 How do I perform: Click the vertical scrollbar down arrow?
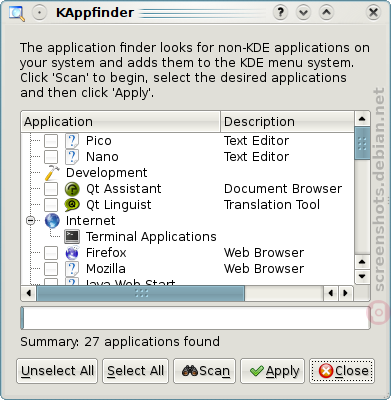362,276
